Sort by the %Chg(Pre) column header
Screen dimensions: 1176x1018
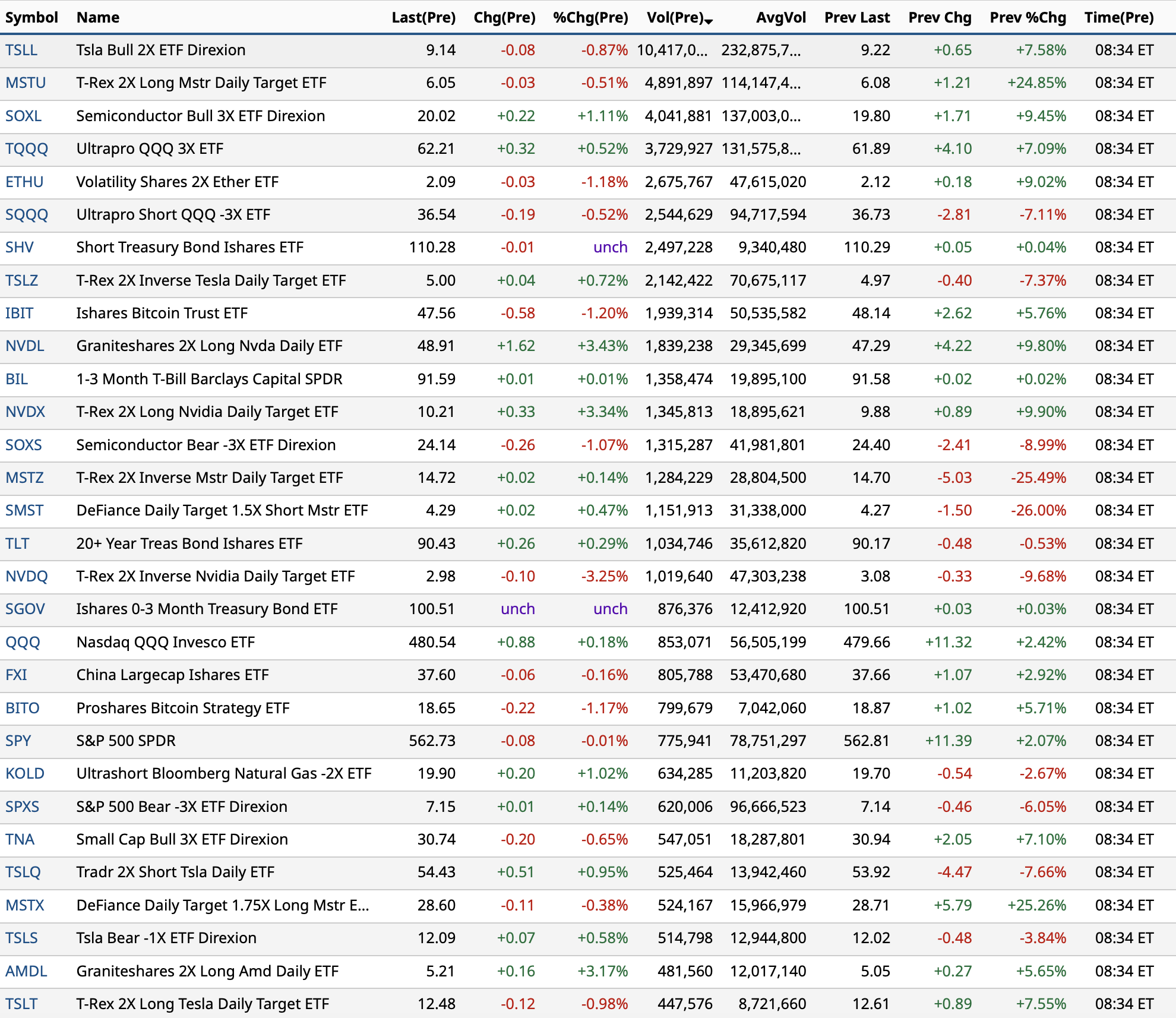tap(590, 17)
